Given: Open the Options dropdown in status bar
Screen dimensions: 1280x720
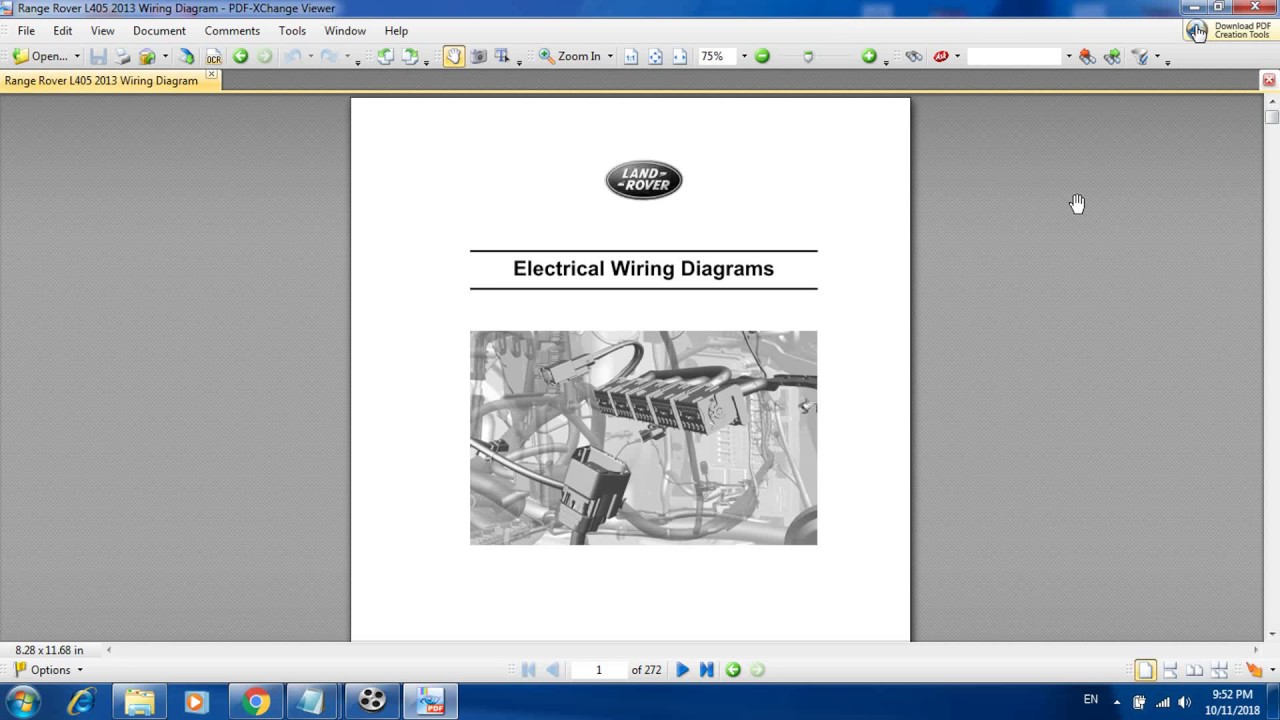Looking at the screenshot, I should [48, 670].
